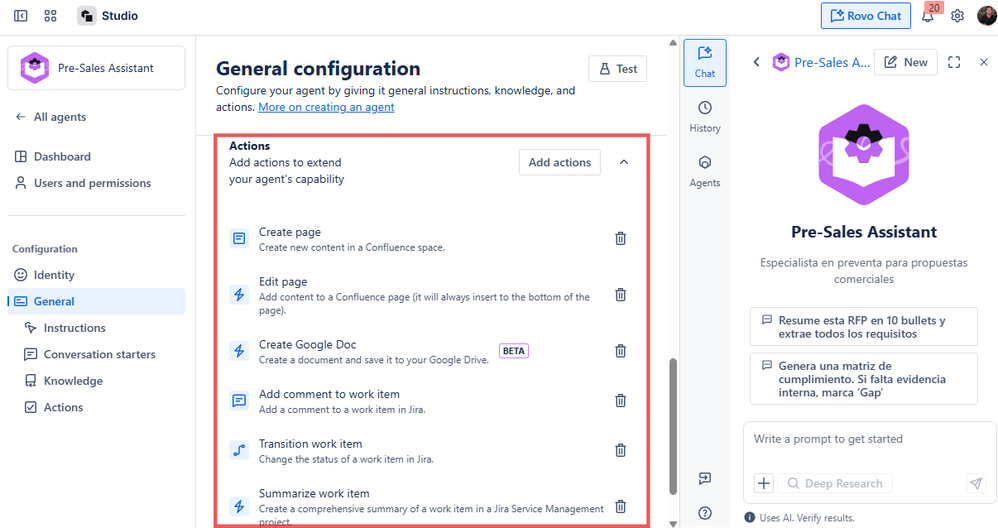Click the vertical scrollbar thumb
The width and height of the screenshot is (998, 528).
point(673,426)
